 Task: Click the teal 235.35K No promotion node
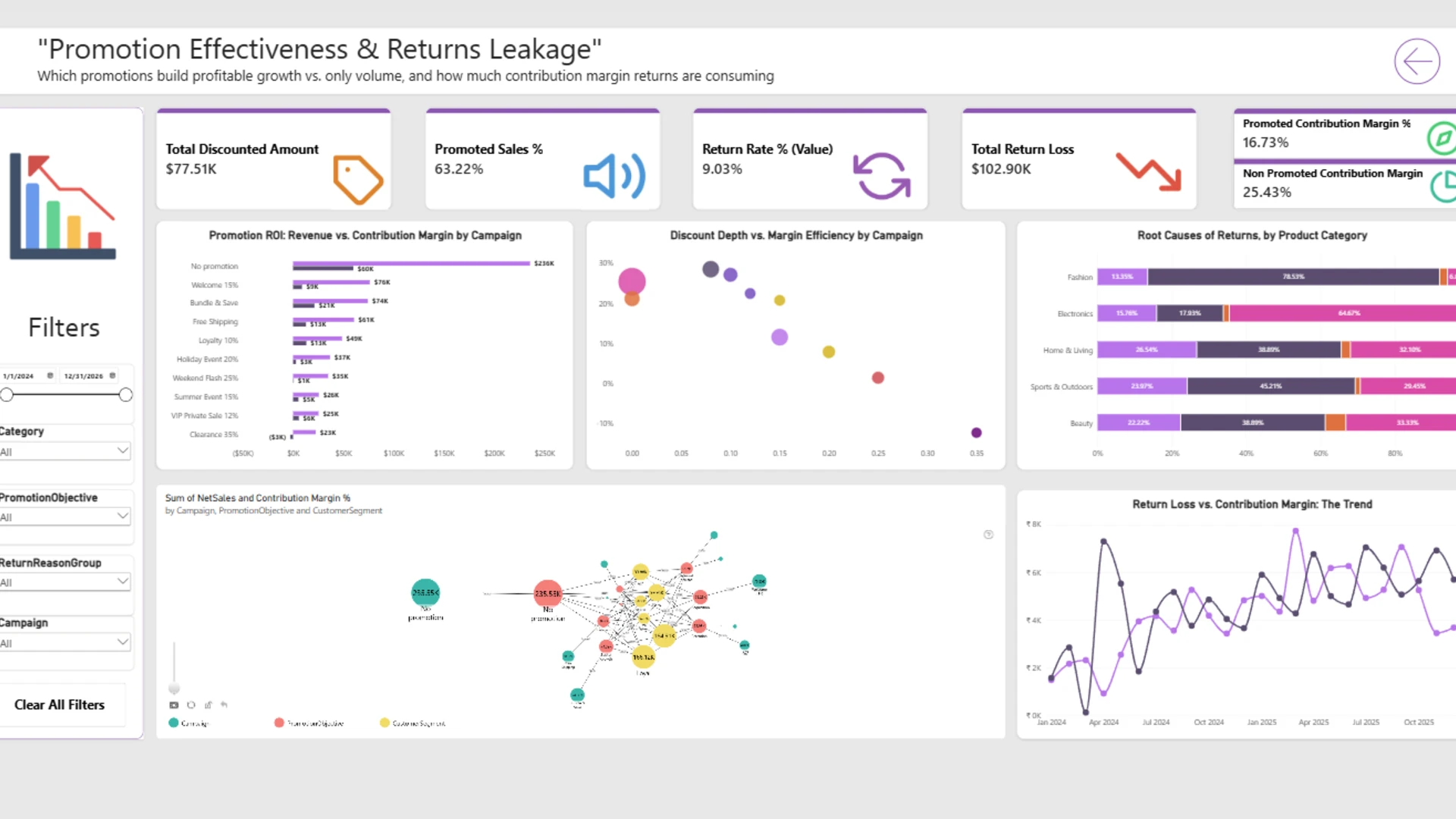[425, 592]
